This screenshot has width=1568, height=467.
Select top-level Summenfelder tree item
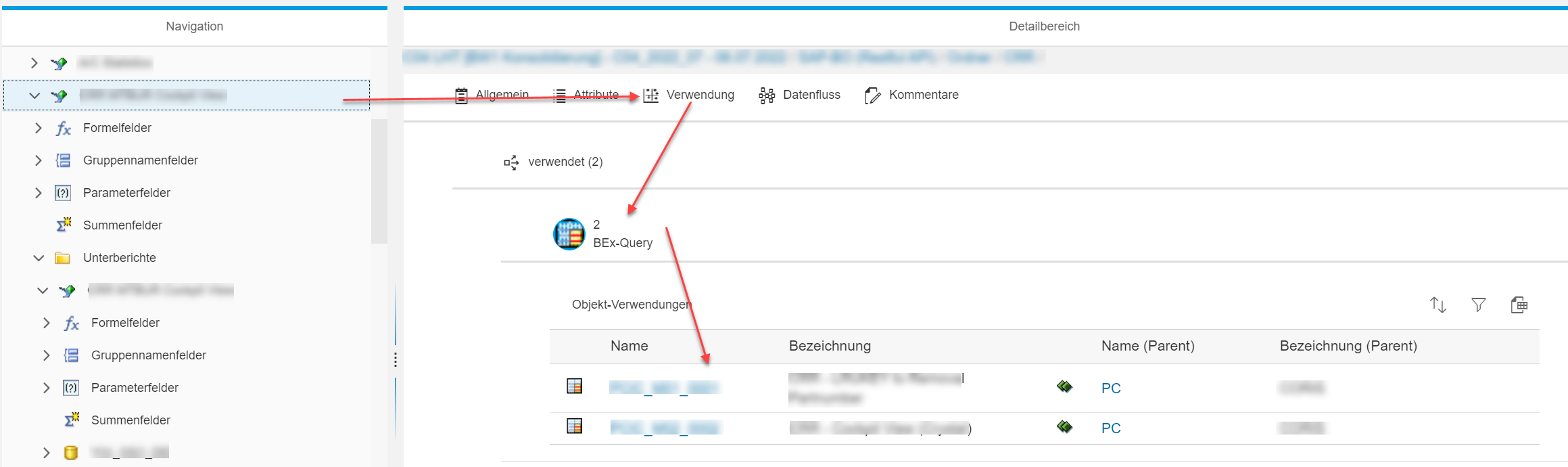[122, 225]
